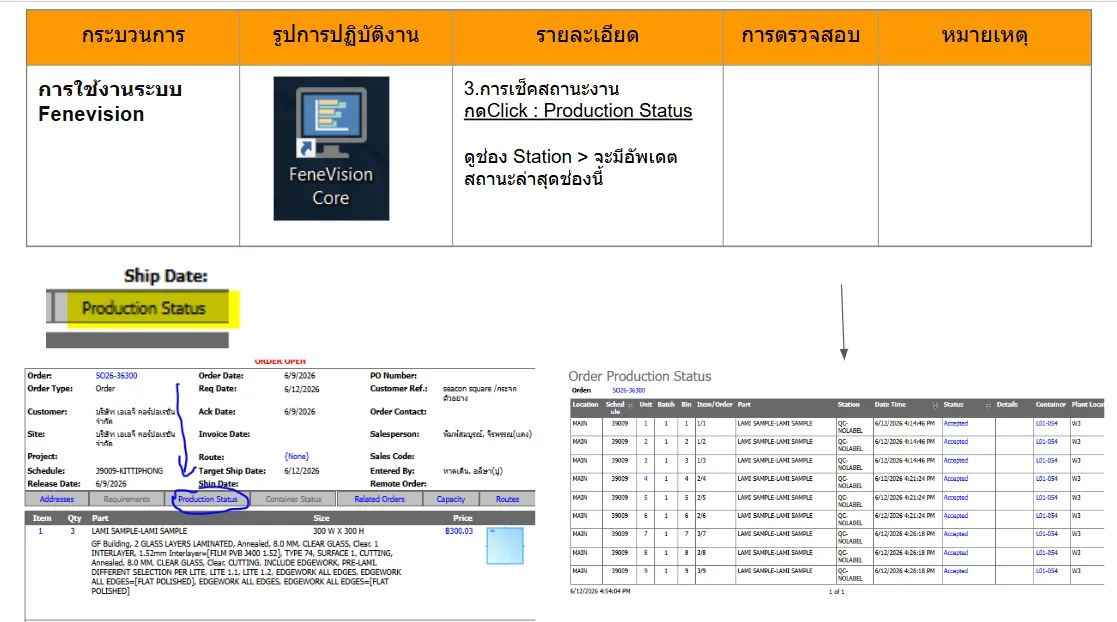Open Unit 8 link in the status table

[646, 552]
